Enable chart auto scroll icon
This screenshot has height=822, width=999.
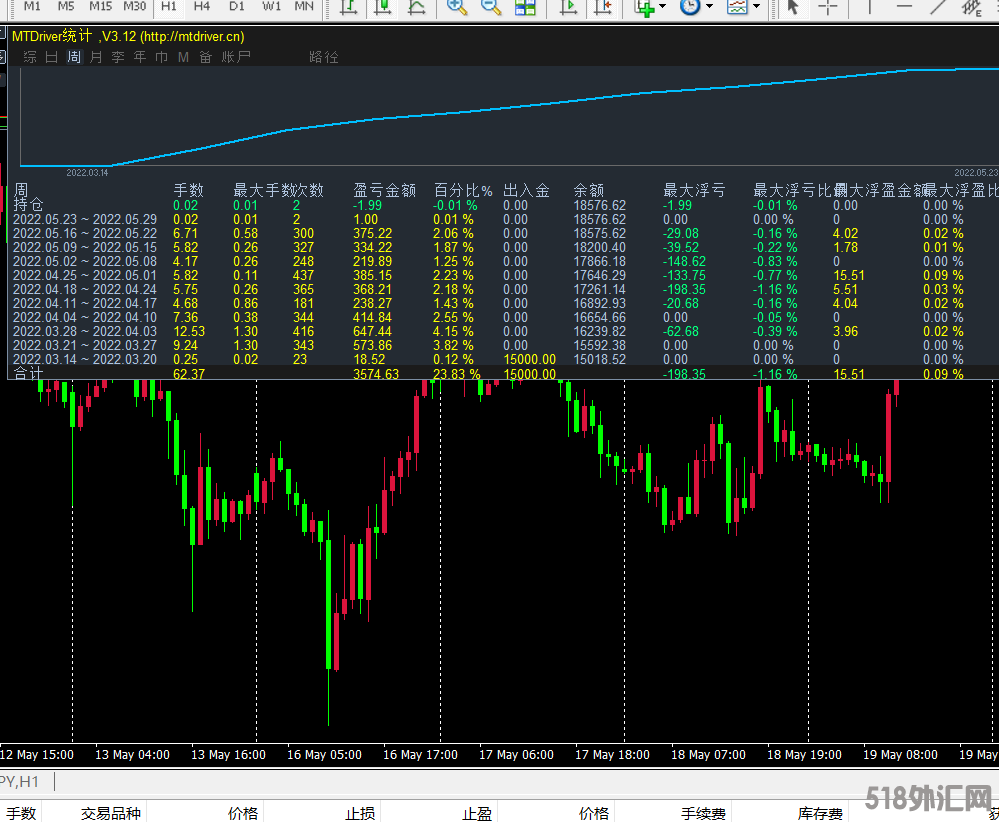[569, 7]
